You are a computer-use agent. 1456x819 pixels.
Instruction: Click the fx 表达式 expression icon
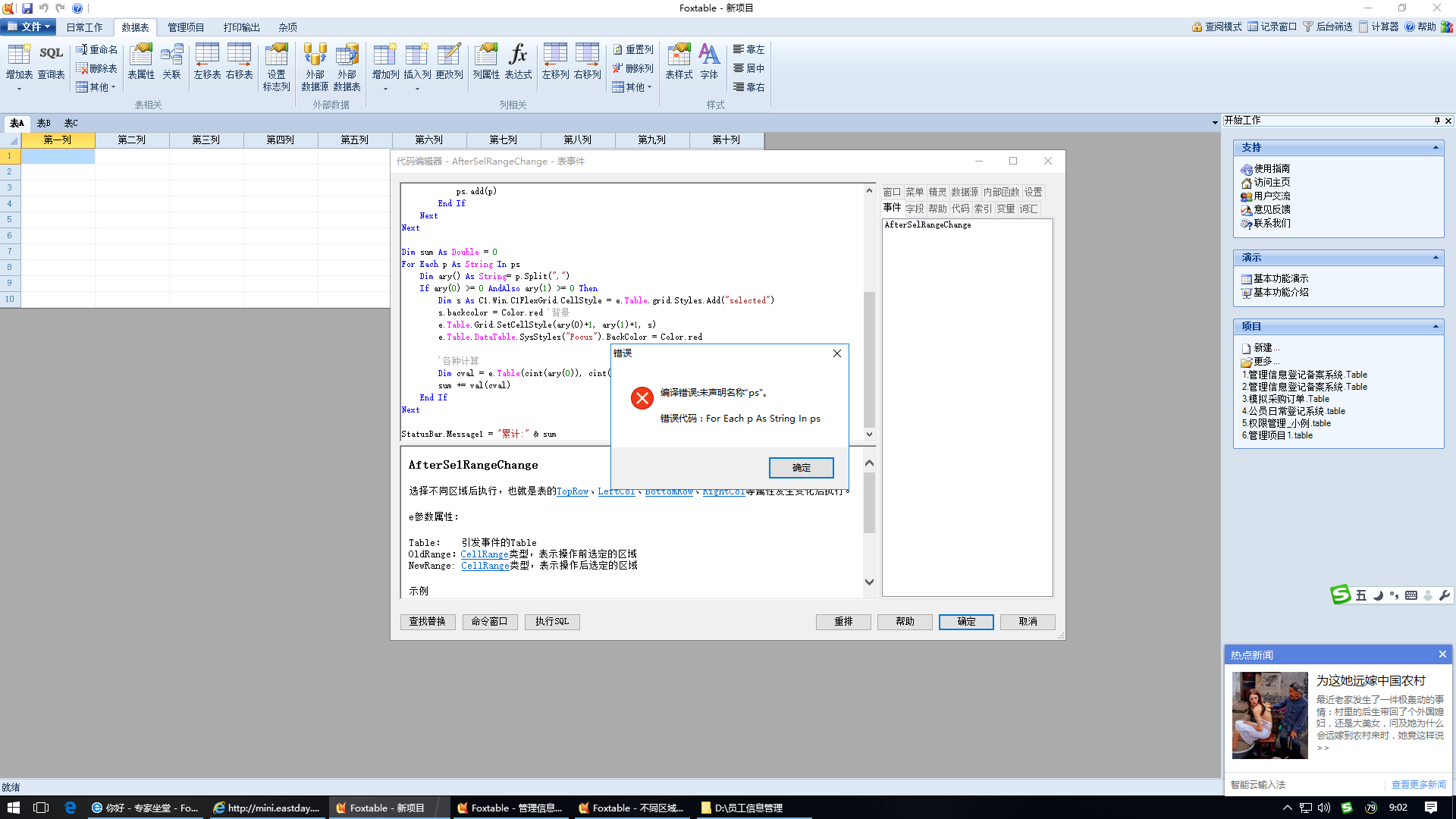[518, 61]
